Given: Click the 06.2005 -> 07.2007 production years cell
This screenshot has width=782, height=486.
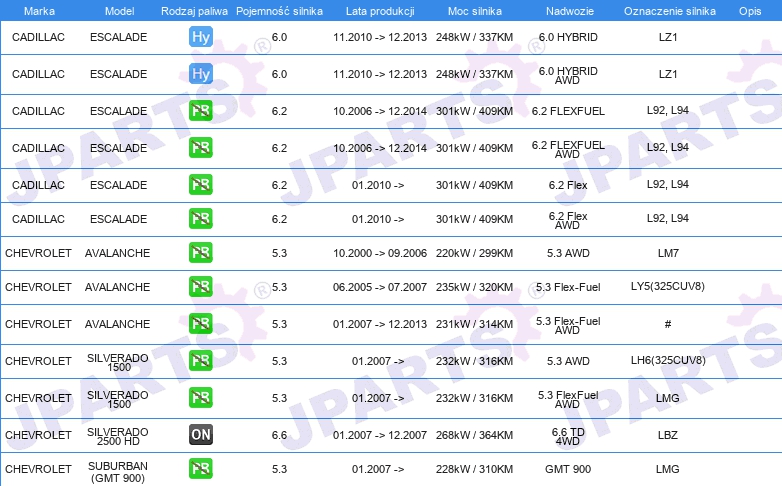Looking at the screenshot, I should pyautogui.click(x=380, y=287).
